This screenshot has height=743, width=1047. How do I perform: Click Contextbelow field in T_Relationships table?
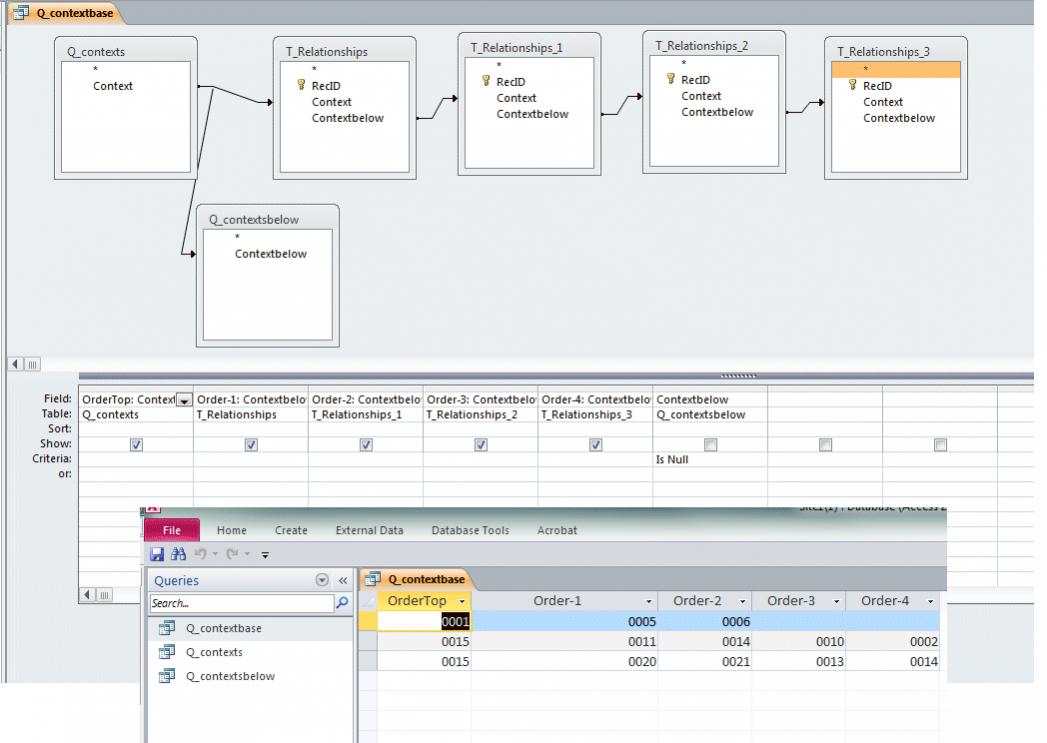347,118
